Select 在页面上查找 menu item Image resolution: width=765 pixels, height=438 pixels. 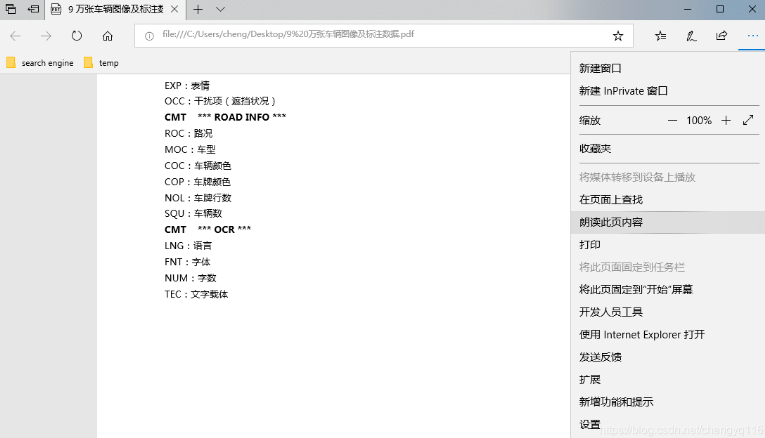point(667,199)
